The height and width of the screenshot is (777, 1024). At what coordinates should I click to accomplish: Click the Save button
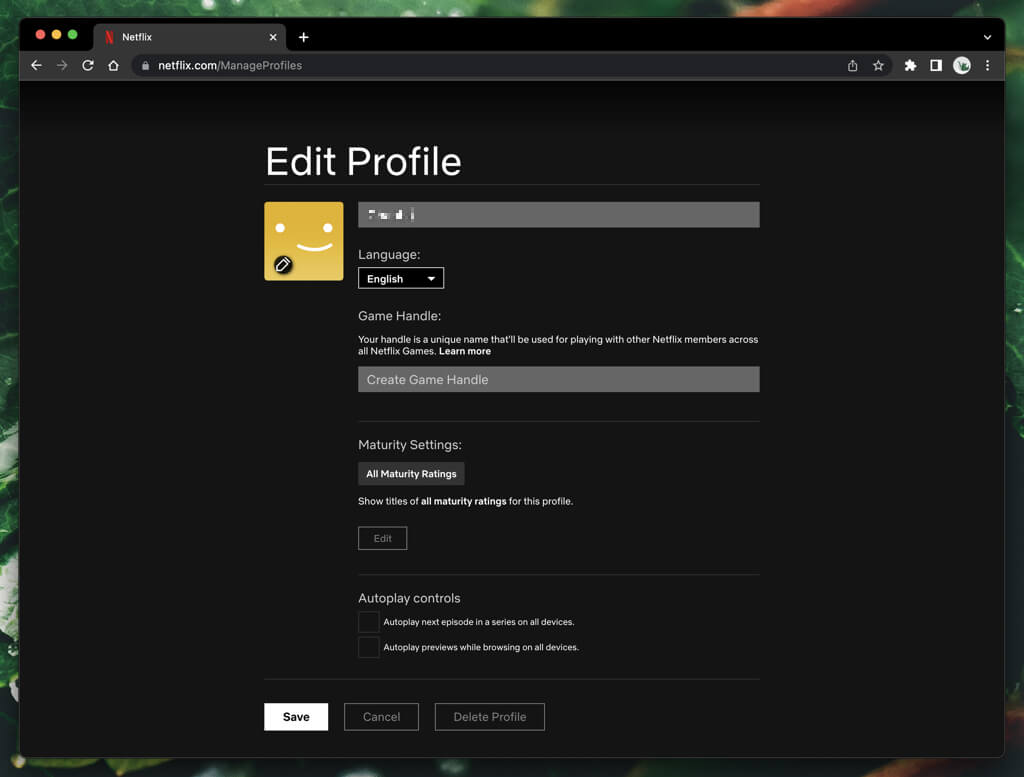296,717
